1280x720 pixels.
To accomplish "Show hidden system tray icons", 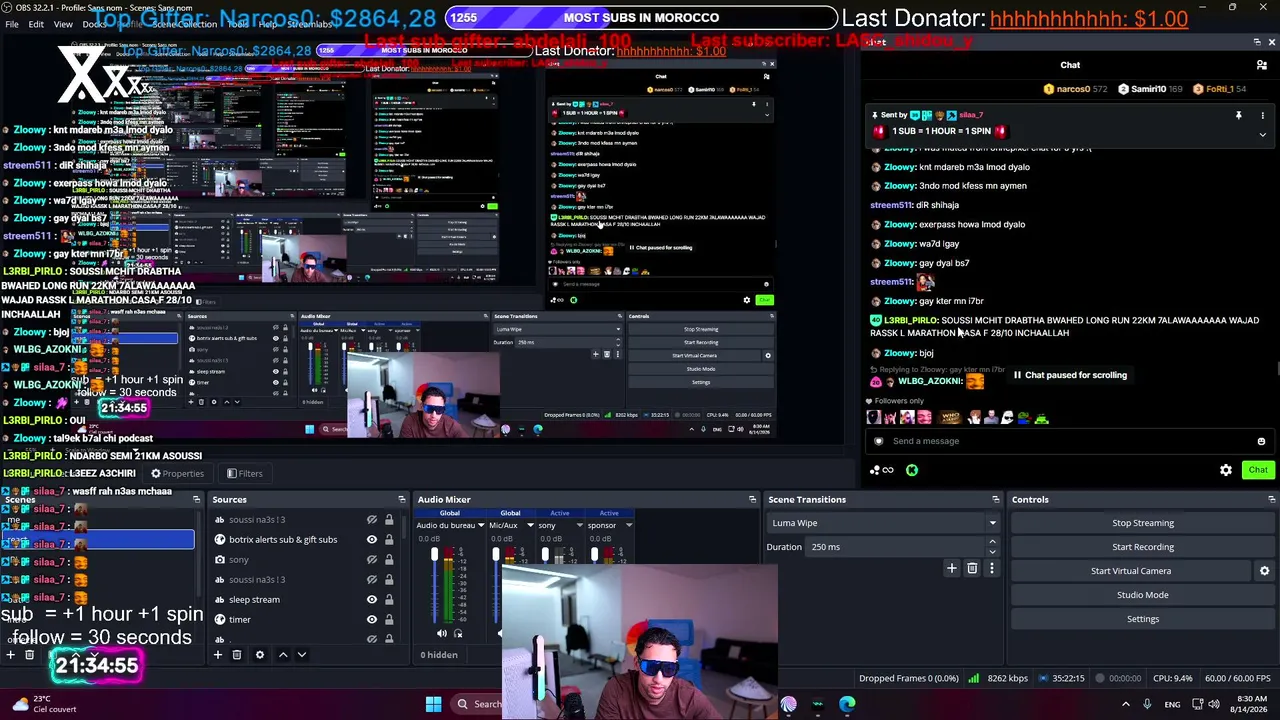I will pyautogui.click(x=1125, y=705).
